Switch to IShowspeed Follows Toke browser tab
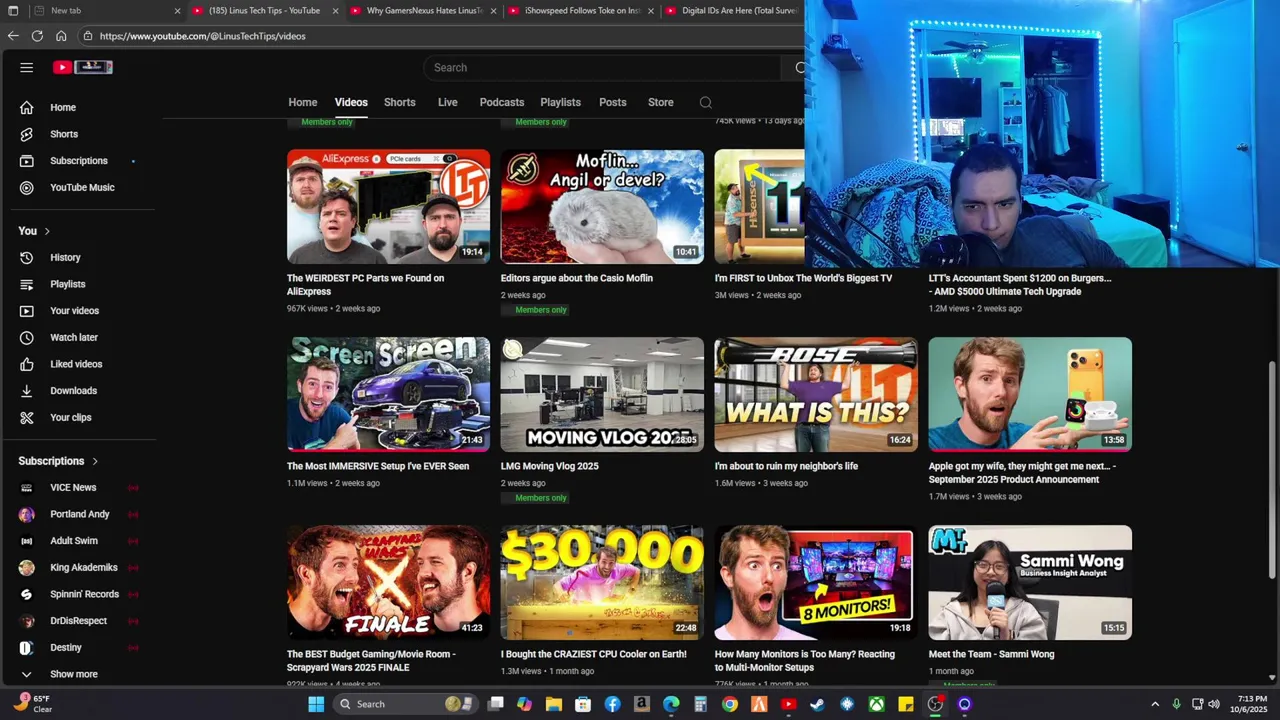1280x720 pixels. (x=580, y=11)
